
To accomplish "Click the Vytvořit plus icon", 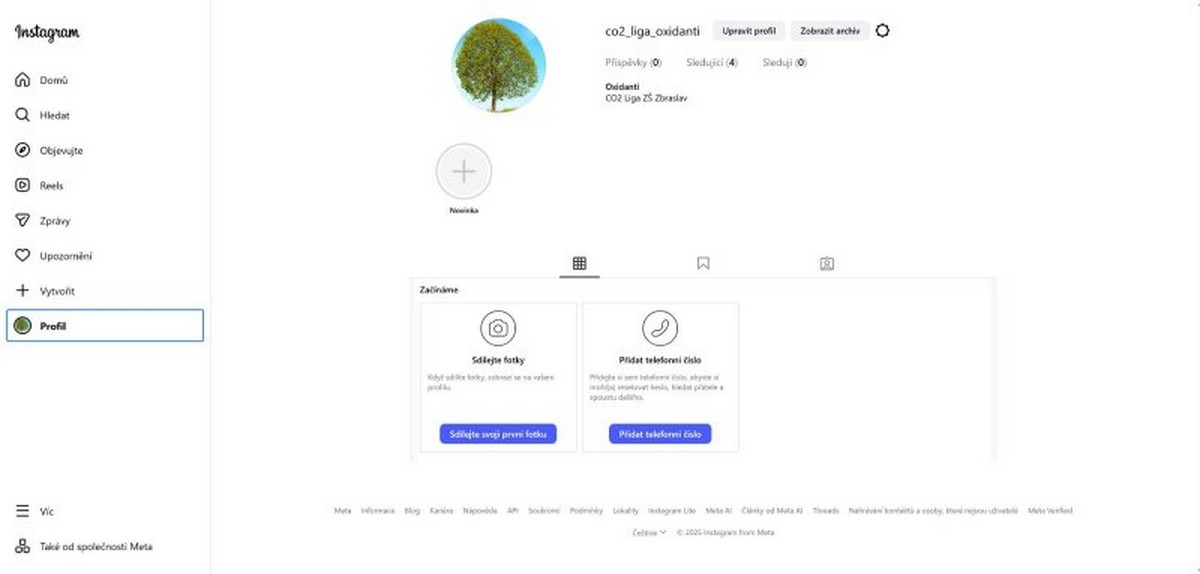I will coord(23,291).
